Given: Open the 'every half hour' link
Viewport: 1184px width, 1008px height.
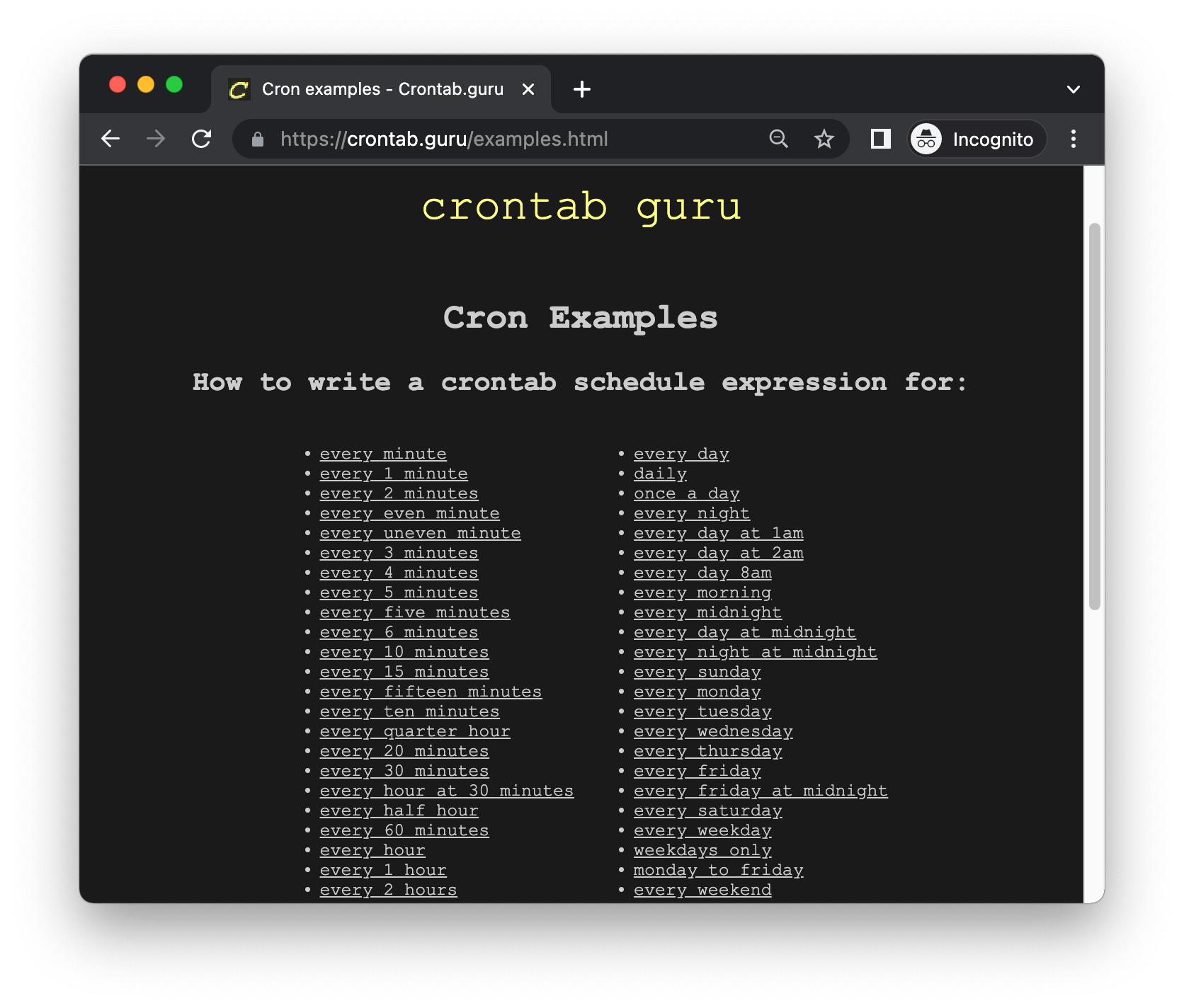Looking at the screenshot, I should [399, 811].
